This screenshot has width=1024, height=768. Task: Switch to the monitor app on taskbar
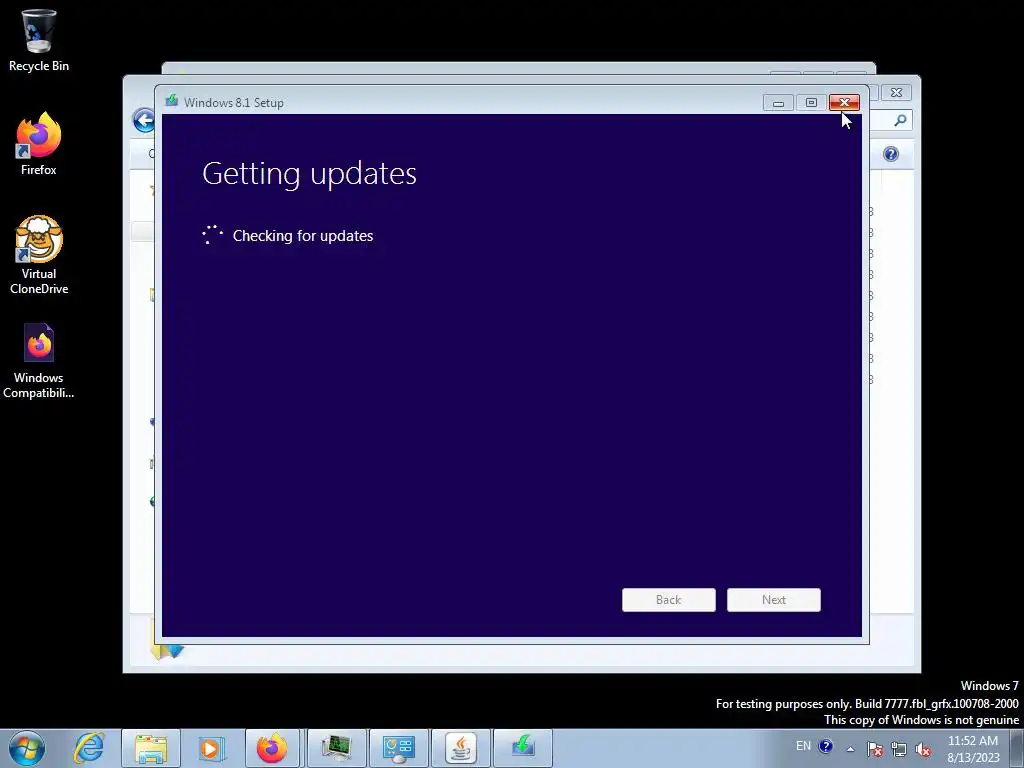click(x=337, y=748)
